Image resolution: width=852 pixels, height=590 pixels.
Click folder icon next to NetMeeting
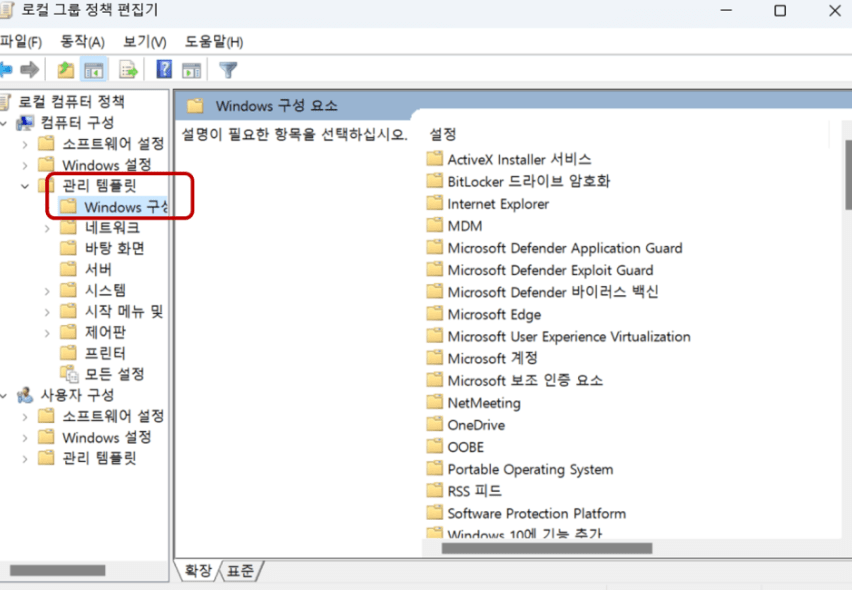click(435, 402)
